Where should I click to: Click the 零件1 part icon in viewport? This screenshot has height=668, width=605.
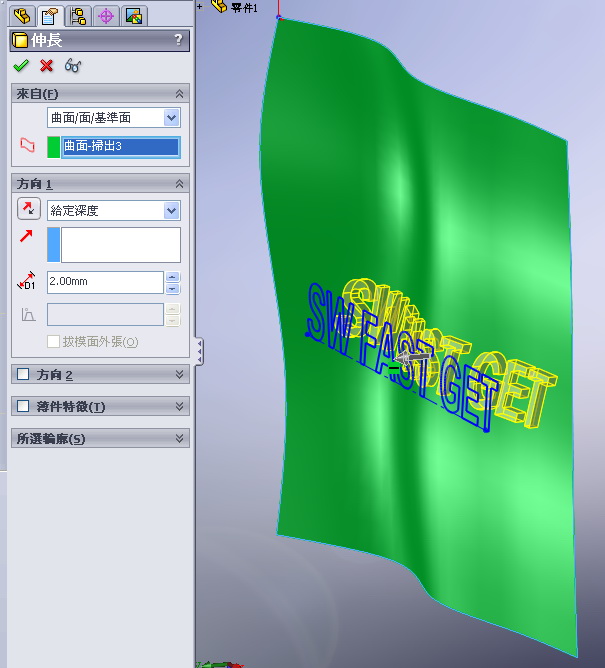point(219,6)
